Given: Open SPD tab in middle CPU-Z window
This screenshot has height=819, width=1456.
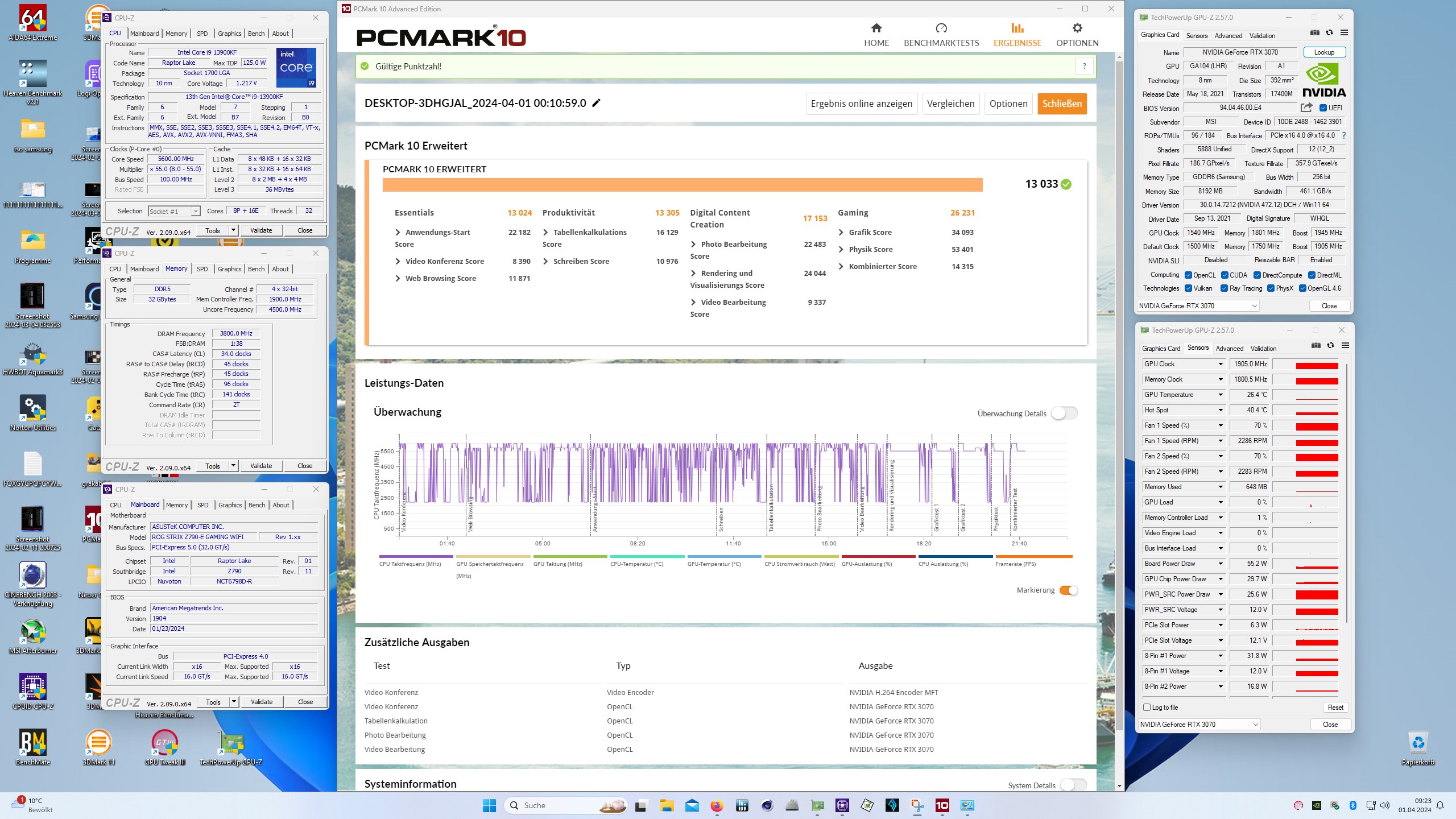Looking at the screenshot, I should click(202, 269).
